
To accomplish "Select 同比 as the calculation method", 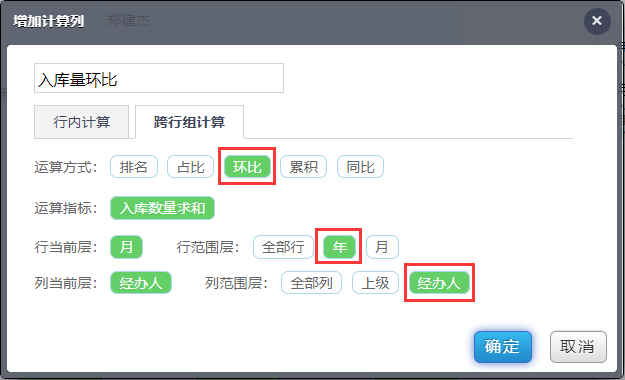I will (x=360, y=167).
